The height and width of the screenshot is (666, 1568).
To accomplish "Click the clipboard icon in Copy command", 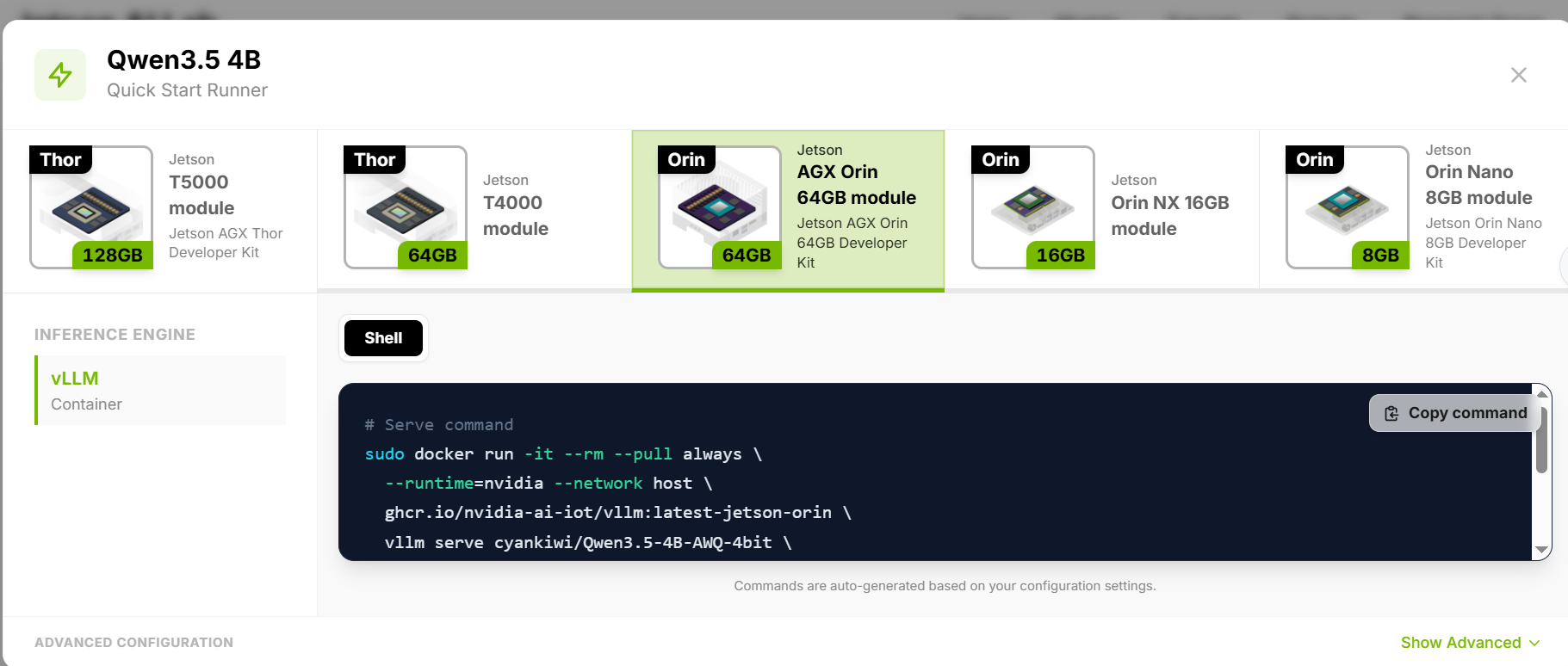I will click(x=1391, y=414).
